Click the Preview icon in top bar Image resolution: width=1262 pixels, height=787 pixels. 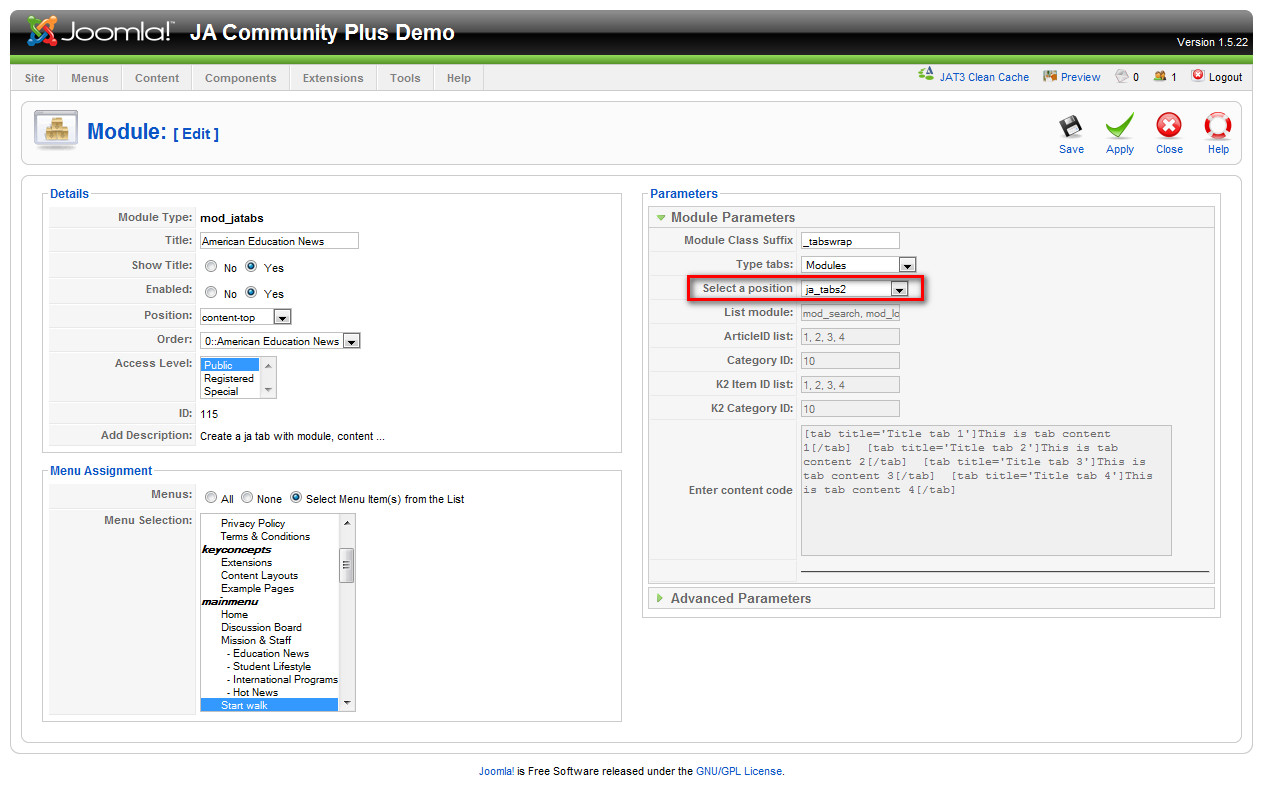1050,76
